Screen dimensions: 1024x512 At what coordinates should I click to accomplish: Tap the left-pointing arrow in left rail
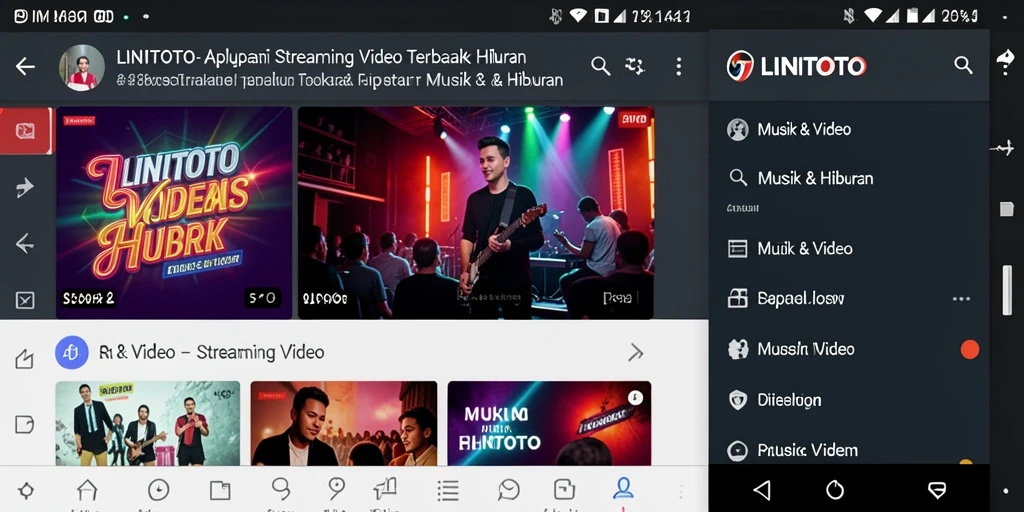click(x=25, y=244)
